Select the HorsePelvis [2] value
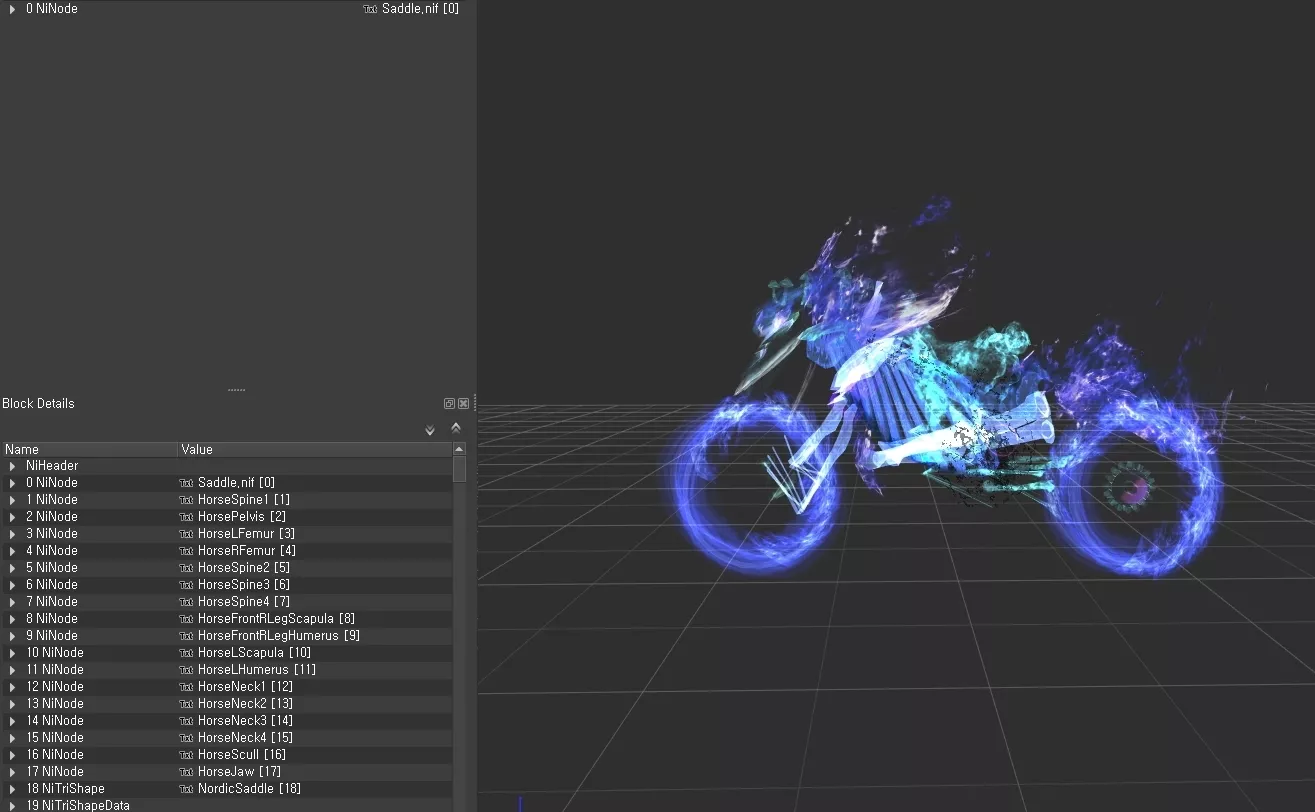 coord(242,517)
